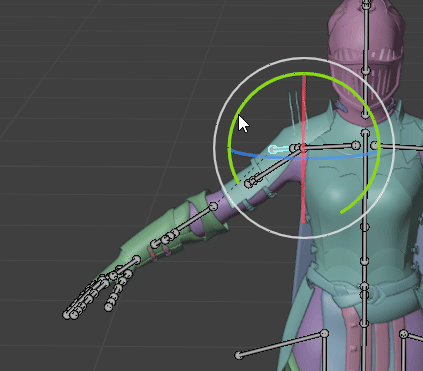Select the thigh bone extending lower left
The image size is (423, 371).
click(281, 344)
